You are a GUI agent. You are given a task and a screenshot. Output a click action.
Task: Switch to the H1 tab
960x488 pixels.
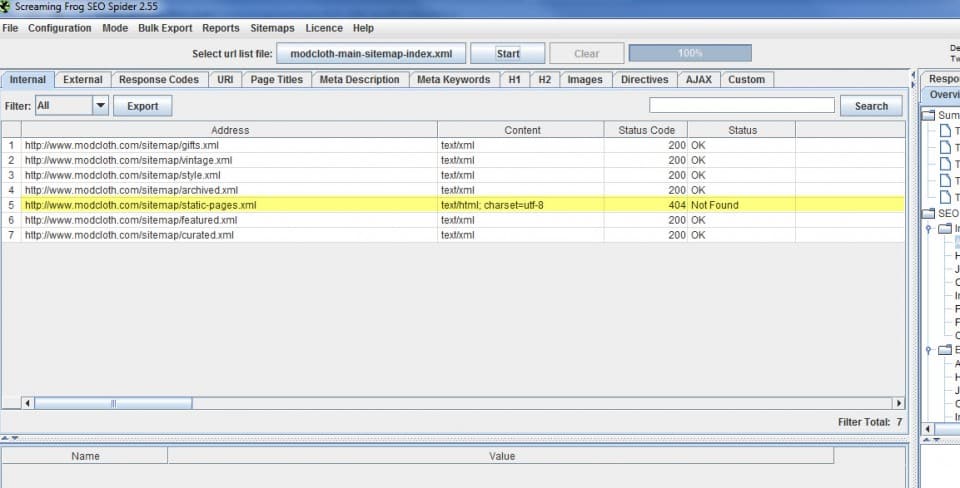pos(515,80)
